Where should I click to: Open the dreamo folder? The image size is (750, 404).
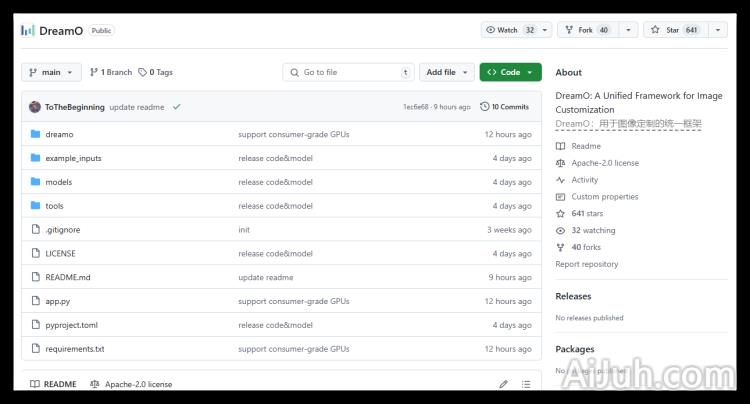click(x=59, y=134)
